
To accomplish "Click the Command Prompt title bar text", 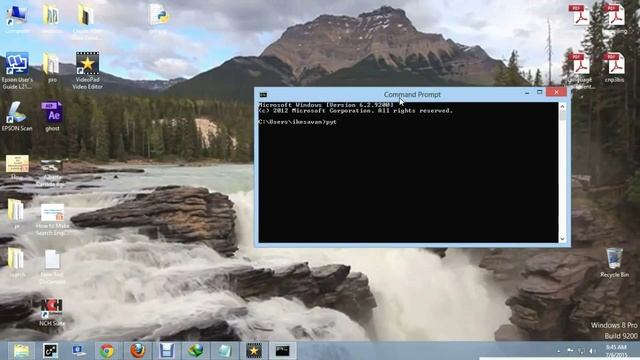I will click(412, 95).
